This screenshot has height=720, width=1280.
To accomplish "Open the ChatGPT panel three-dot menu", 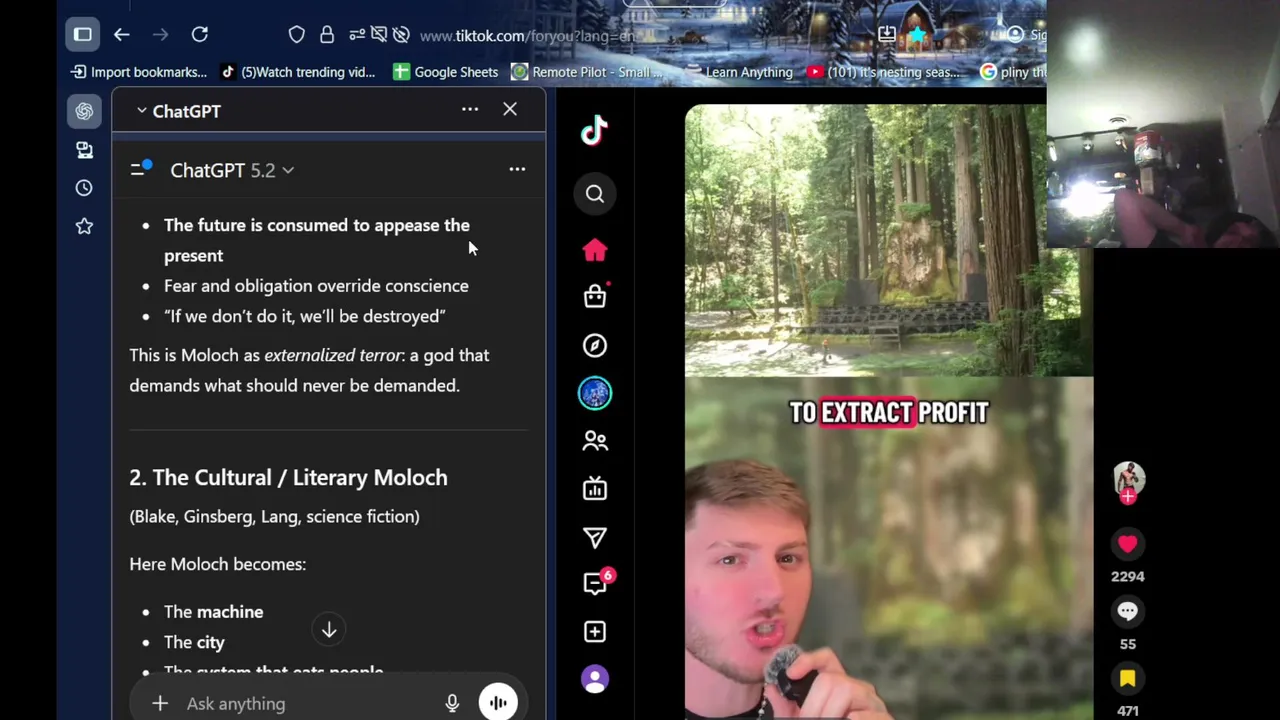I will [470, 109].
